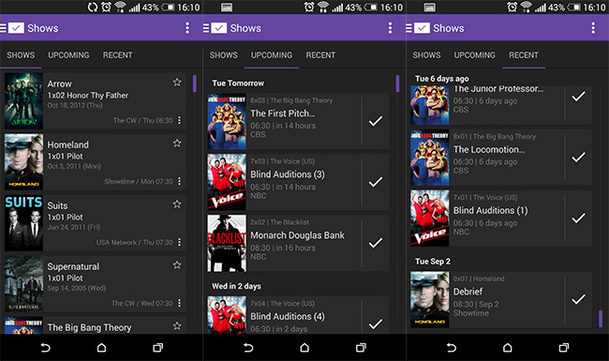This screenshot has width=609, height=361.
Task: Tap Home button in middle screen
Action: (304, 347)
